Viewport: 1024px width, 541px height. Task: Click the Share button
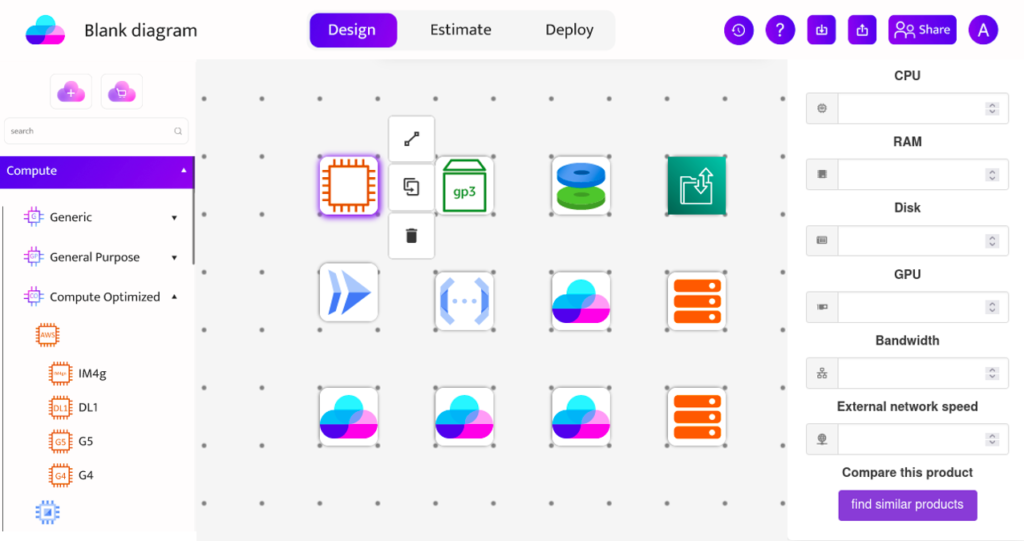click(922, 30)
